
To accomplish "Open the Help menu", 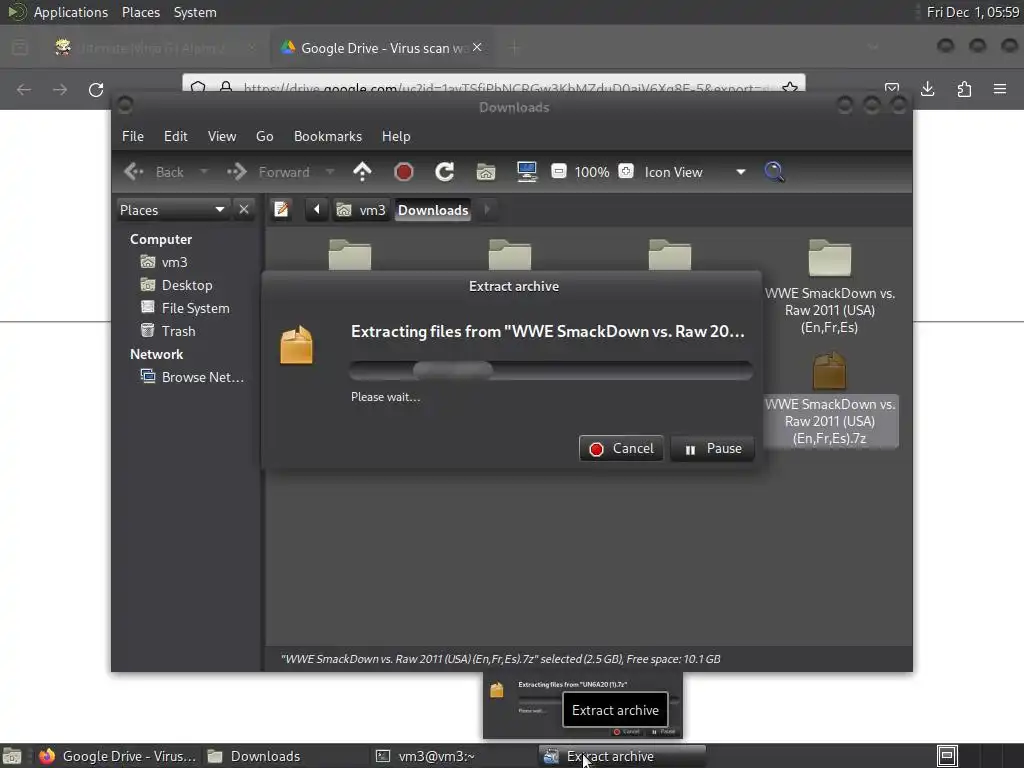I will click(x=396, y=136).
